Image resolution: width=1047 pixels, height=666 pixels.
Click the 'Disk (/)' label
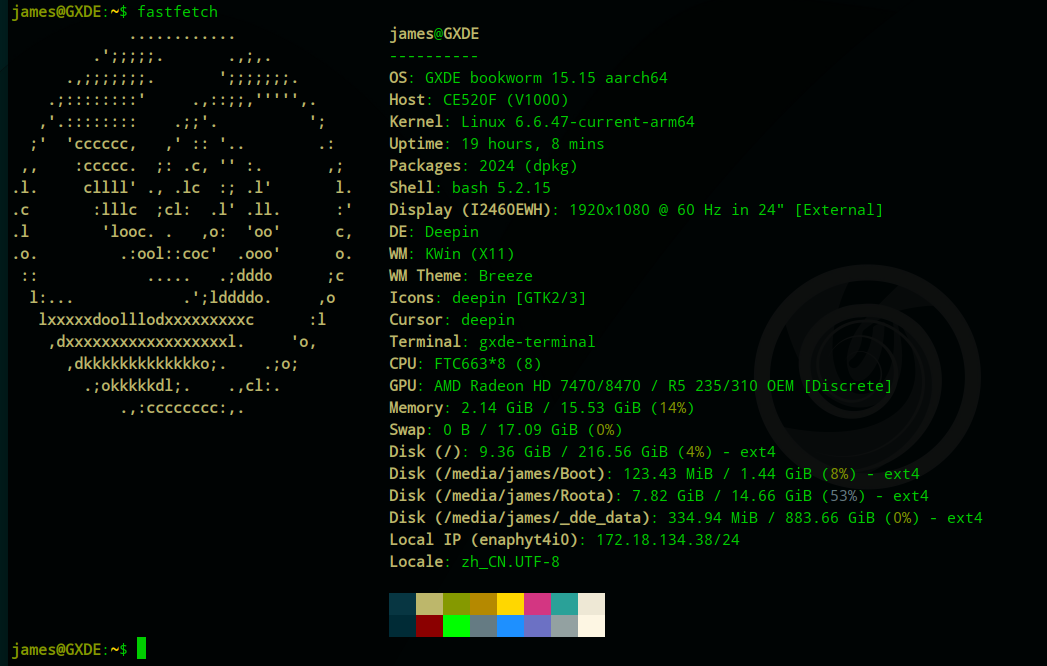pyautogui.click(x=425, y=453)
